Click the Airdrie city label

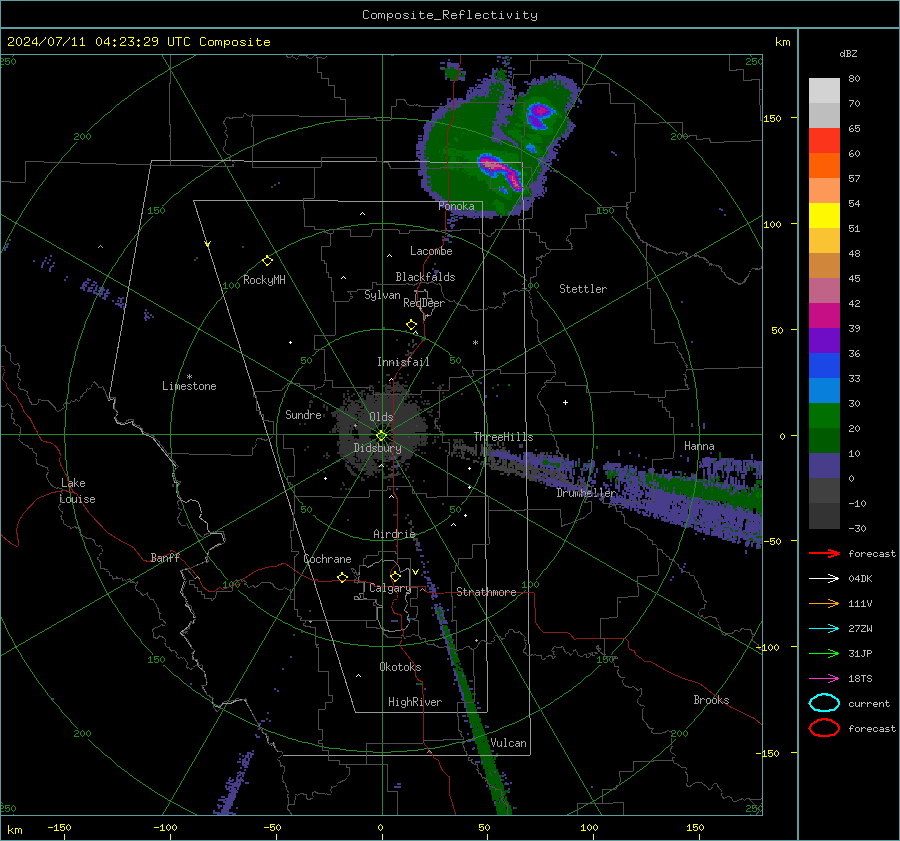(x=394, y=534)
